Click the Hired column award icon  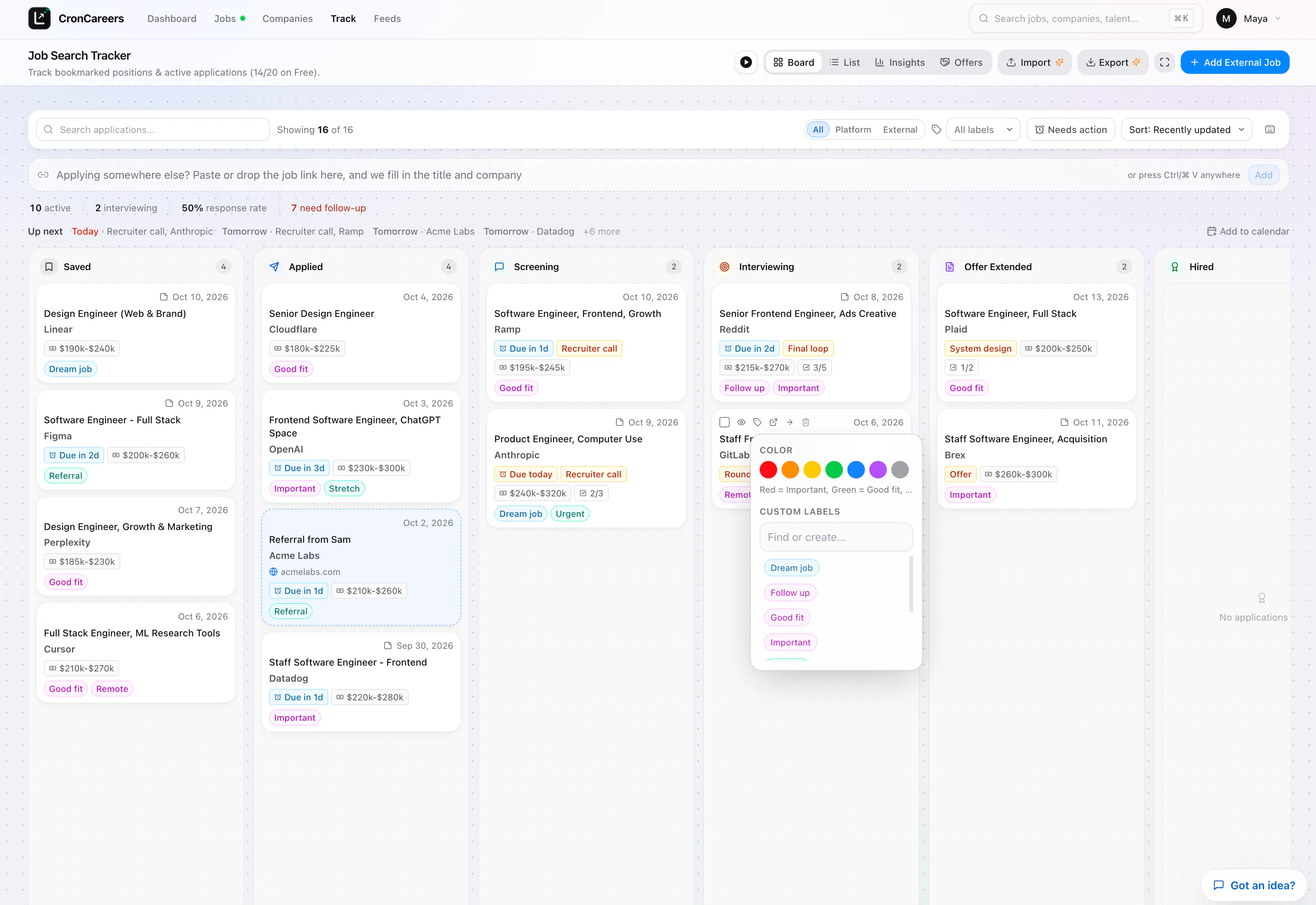point(1175,267)
